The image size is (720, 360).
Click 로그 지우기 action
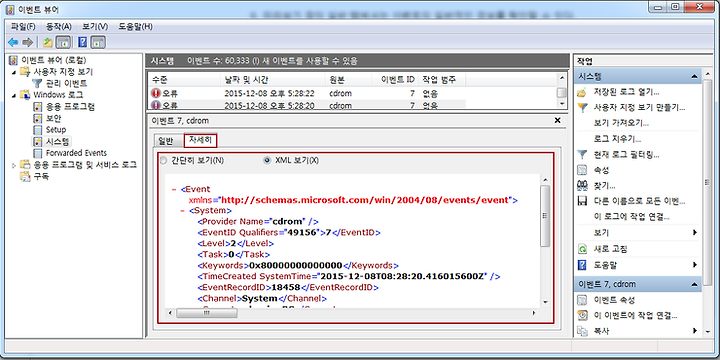[x=617, y=139]
